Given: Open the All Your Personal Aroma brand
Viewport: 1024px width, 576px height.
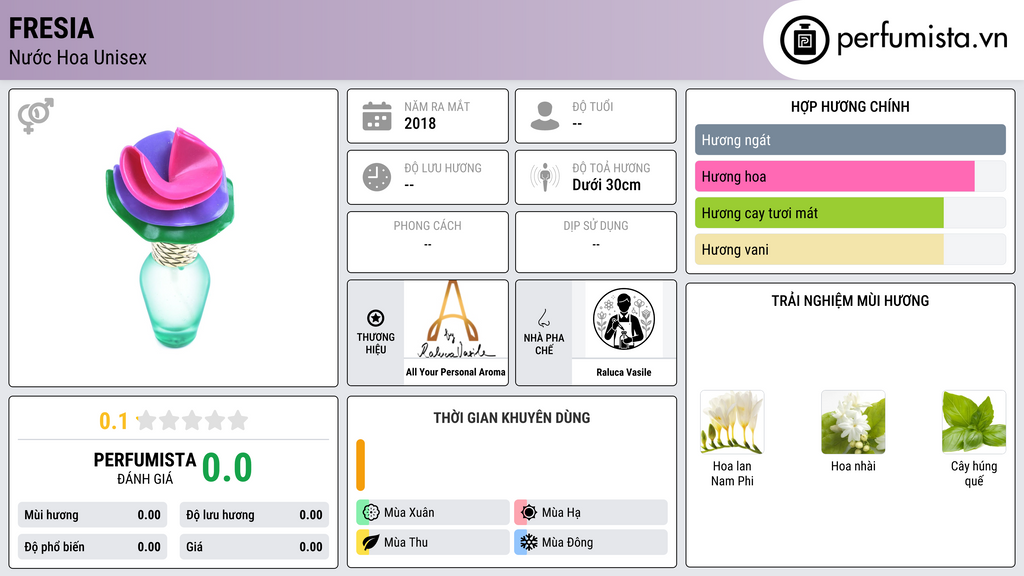Looking at the screenshot, I should [455, 372].
